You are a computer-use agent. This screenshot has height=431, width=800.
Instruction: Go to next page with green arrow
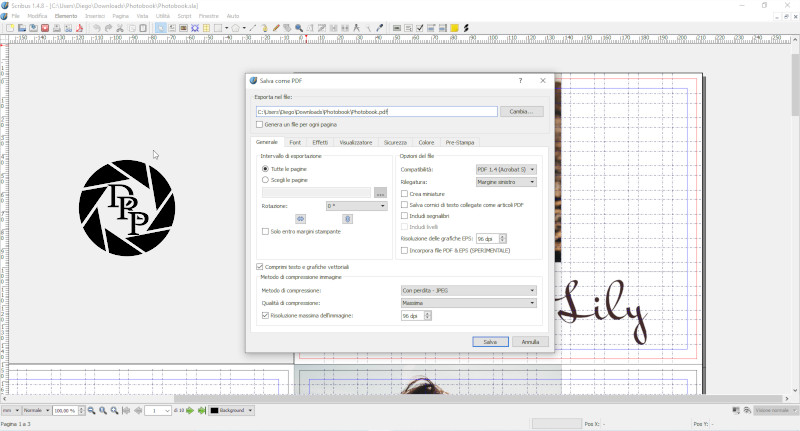point(190,411)
